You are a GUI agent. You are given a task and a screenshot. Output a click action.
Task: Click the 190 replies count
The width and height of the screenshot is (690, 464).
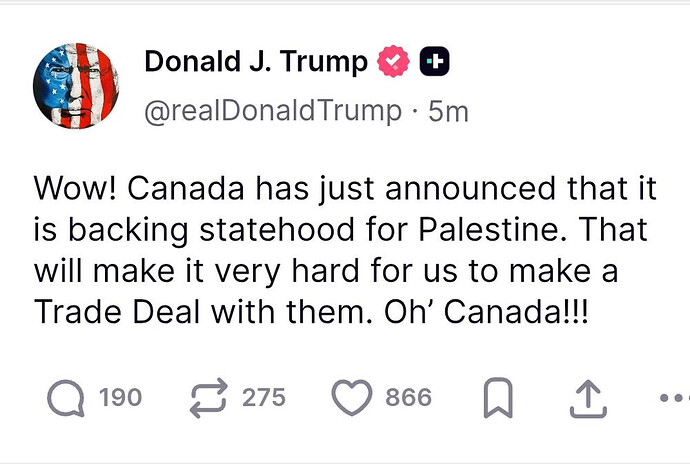[x=120, y=398]
